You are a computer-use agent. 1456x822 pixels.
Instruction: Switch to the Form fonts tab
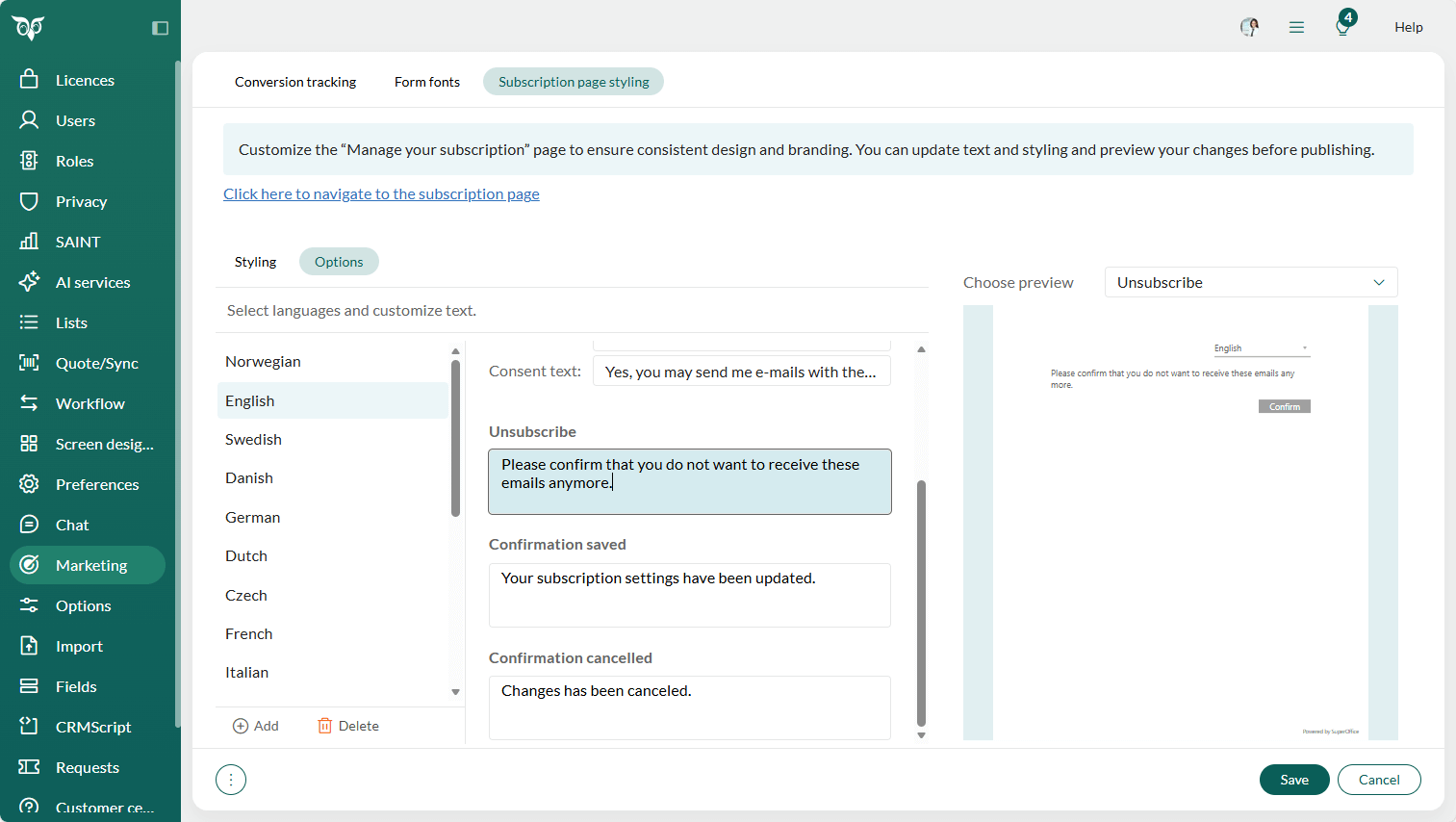point(426,81)
